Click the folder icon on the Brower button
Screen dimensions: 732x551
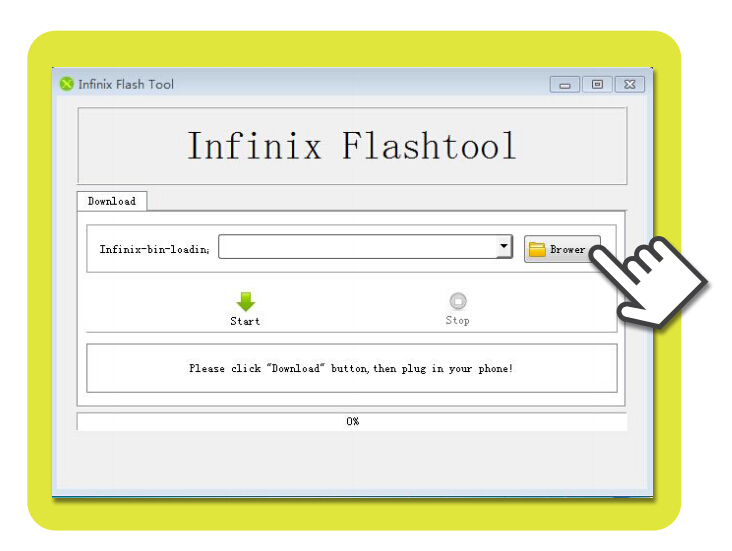(537, 249)
